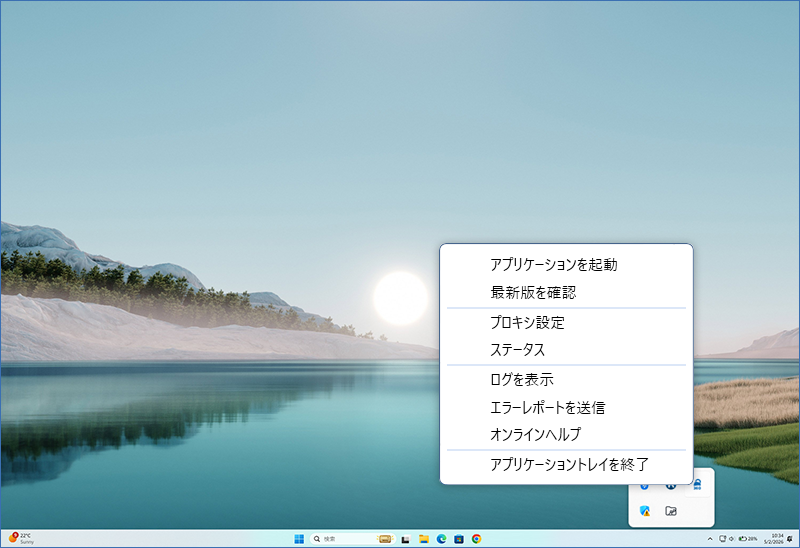Image resolution: width=800 pixels, height=548 pixels.
Task: Click the folder-link icon in tray overflow
Action: (x=671, y=511)
